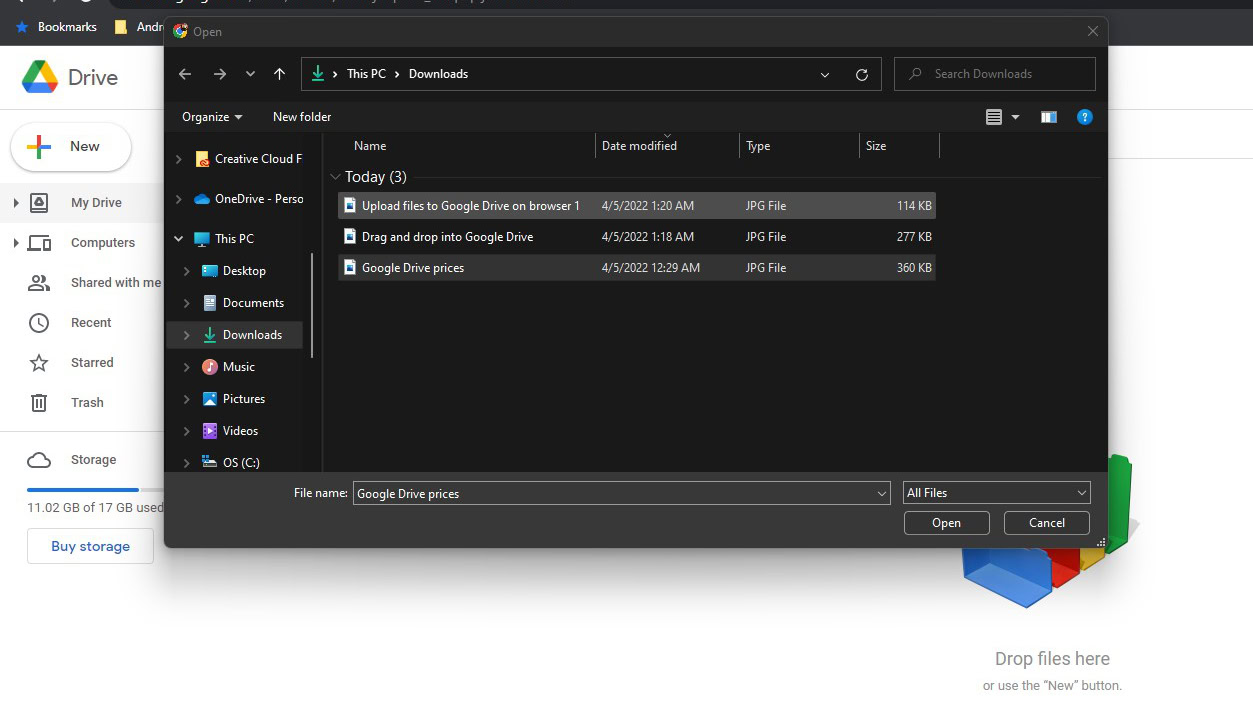Open the Organize menu
This screenshot has width=1253, height=704.
(211, 117)
